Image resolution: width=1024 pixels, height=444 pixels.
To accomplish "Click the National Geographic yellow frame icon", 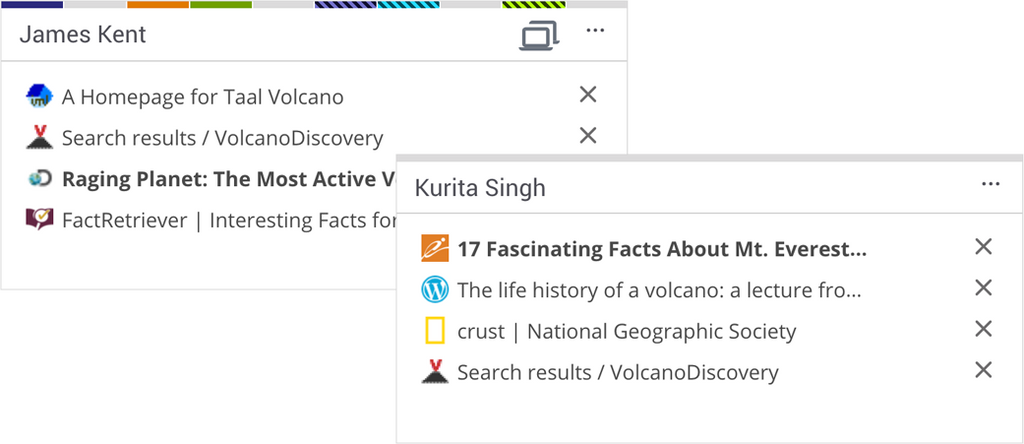I will 435,331.
